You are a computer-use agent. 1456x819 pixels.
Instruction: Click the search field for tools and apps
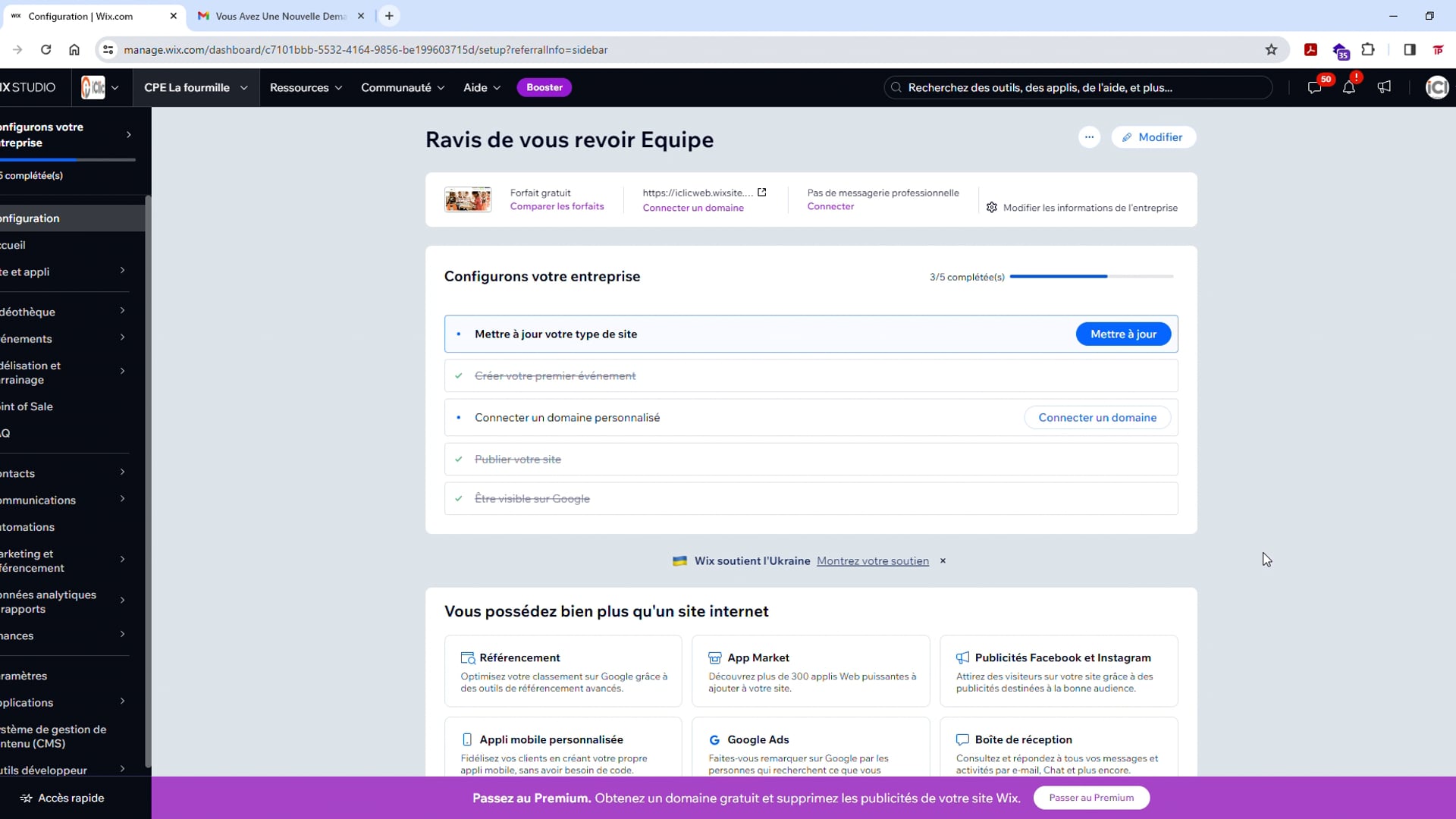click(1078, 88)
